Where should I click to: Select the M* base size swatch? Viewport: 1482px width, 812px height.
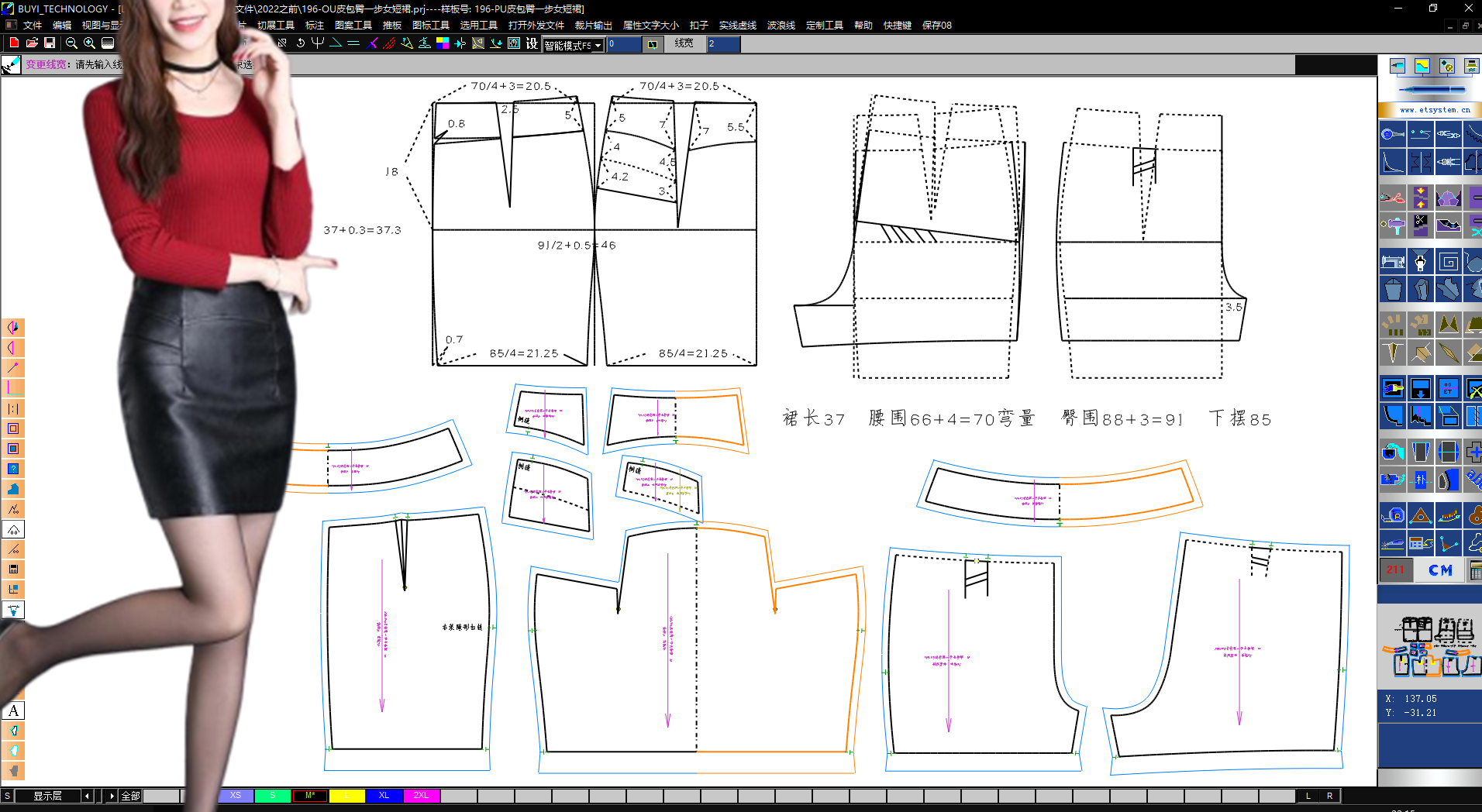(310, 796)
